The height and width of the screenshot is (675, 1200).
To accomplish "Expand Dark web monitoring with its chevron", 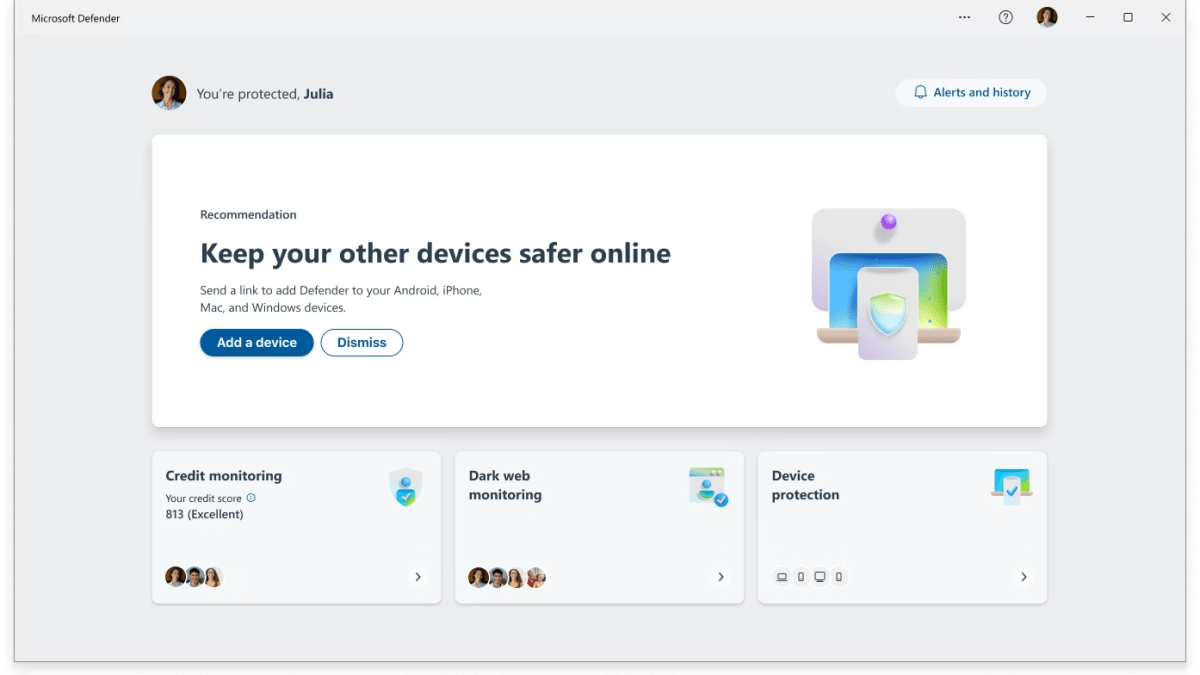I will [721, 577].
